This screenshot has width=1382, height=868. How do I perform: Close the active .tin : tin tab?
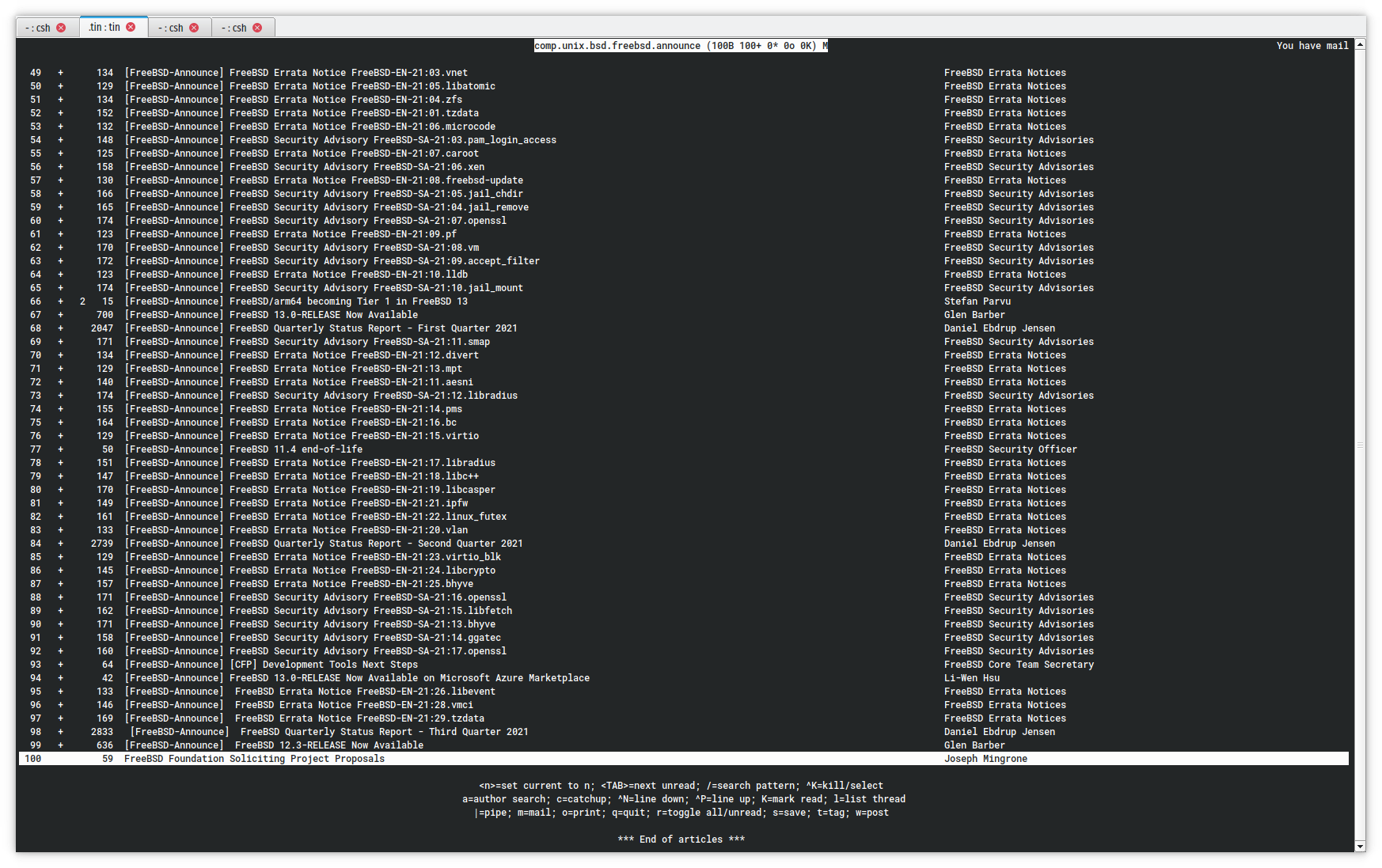tap(131, 27)
